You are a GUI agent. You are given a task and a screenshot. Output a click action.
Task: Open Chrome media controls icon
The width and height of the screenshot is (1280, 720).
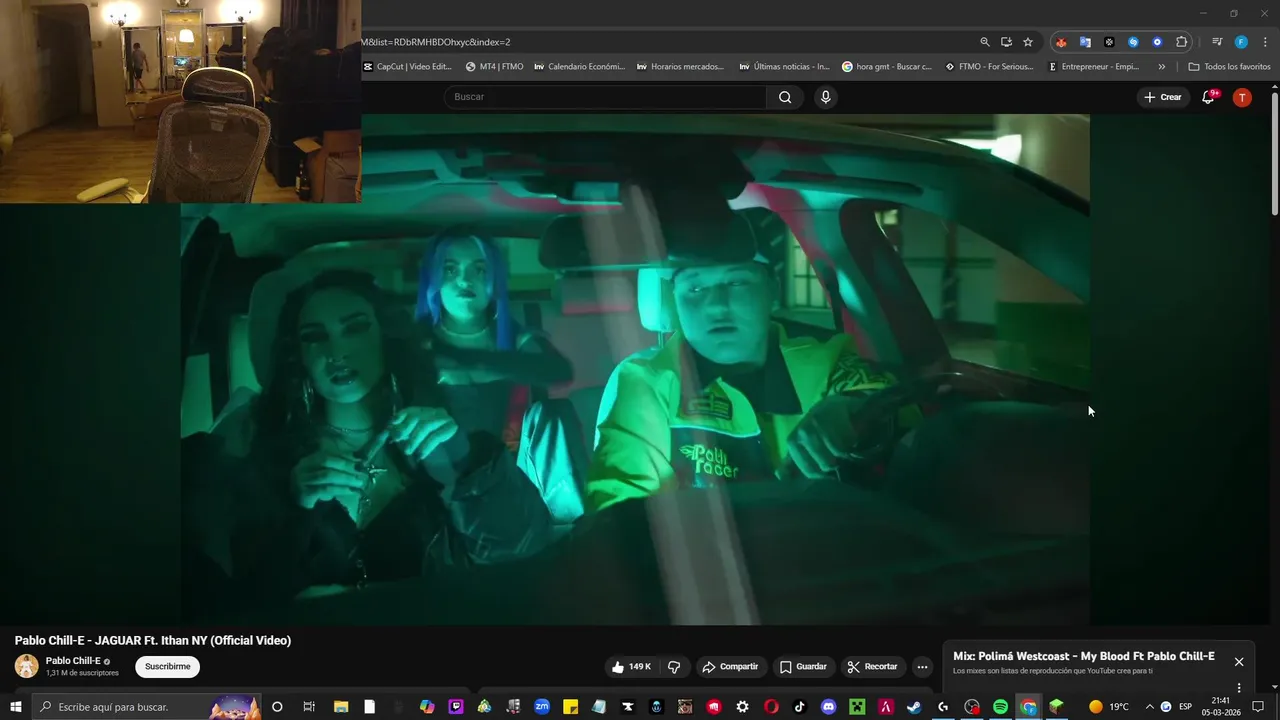point(1217,42)
